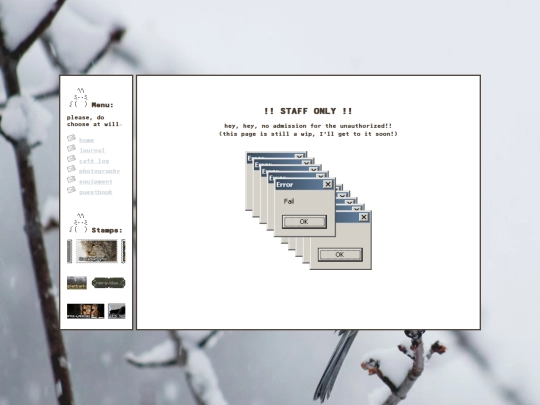Screen dimensions: 540x405
Task: Open the café log link
Action: pos(94,161)
